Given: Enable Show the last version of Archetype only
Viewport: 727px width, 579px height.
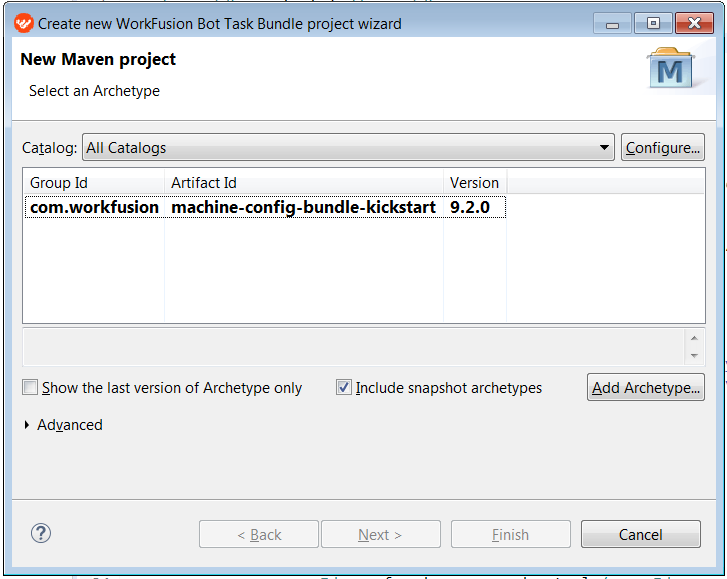Looking at the screenshot, I should 30,388.
